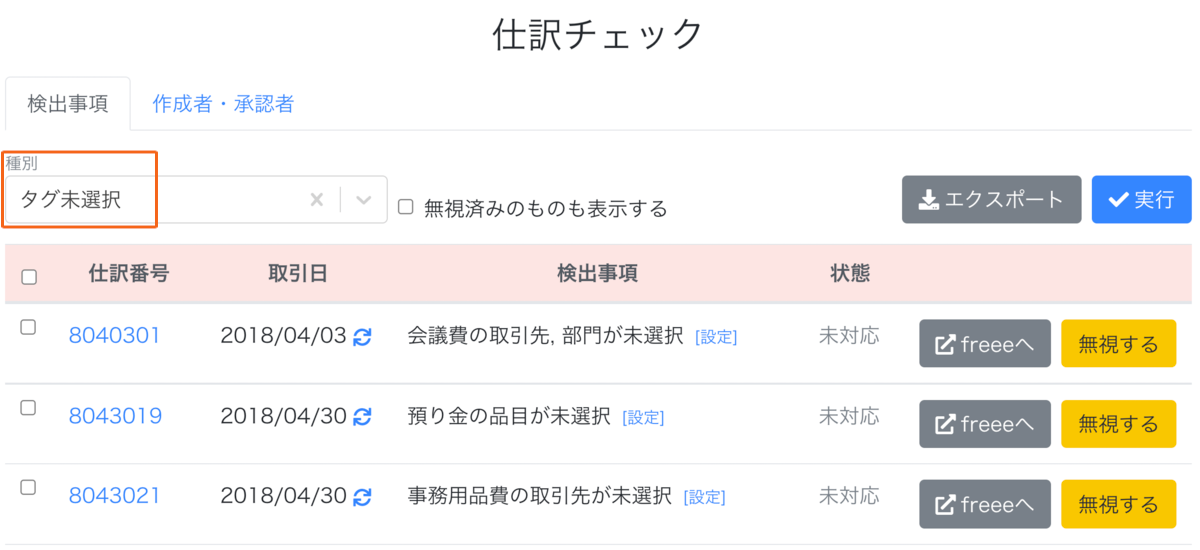Select all rows via header checkbox

click(29, 277)
